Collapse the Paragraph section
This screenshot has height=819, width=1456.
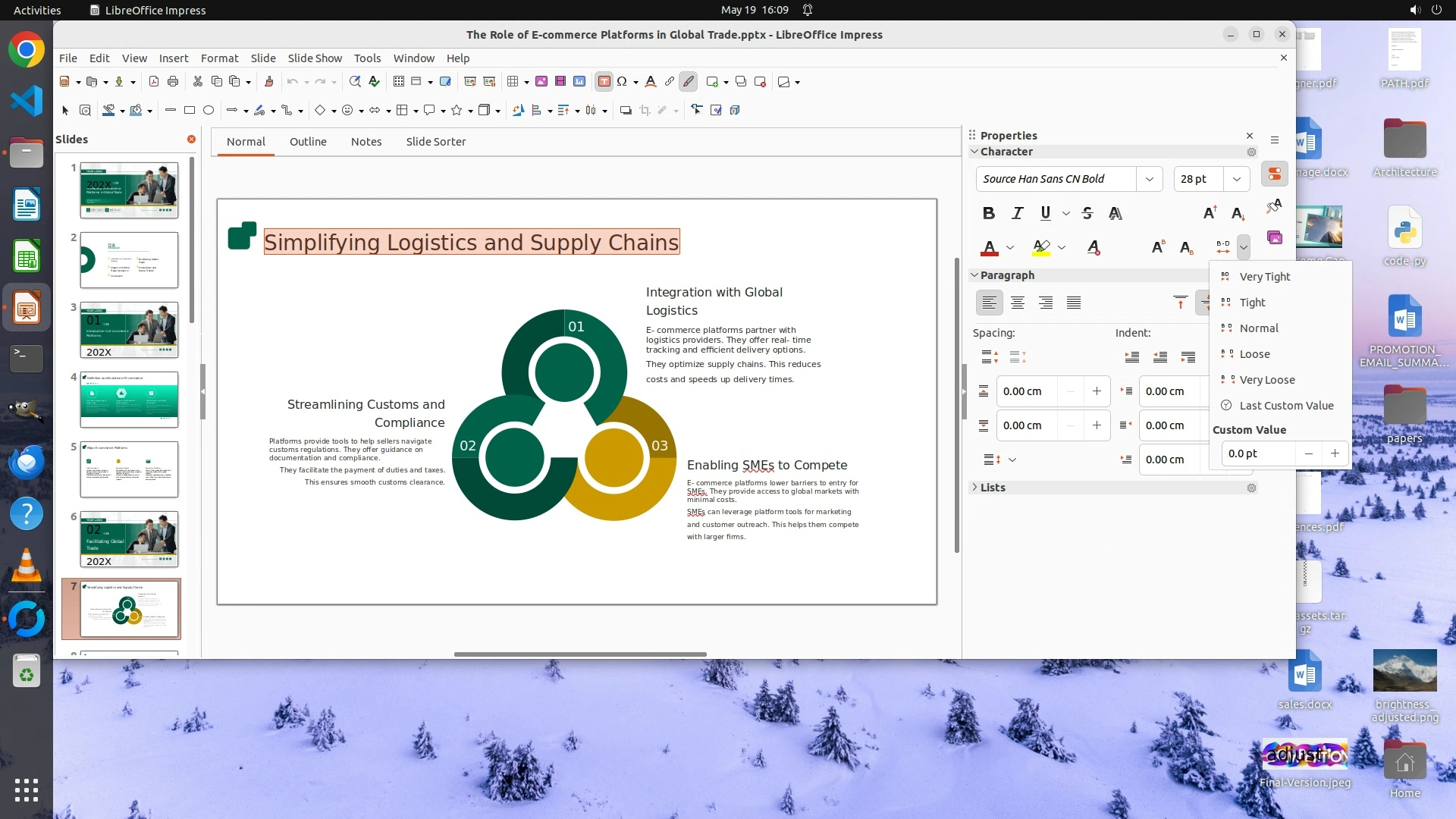coord(974,275)
